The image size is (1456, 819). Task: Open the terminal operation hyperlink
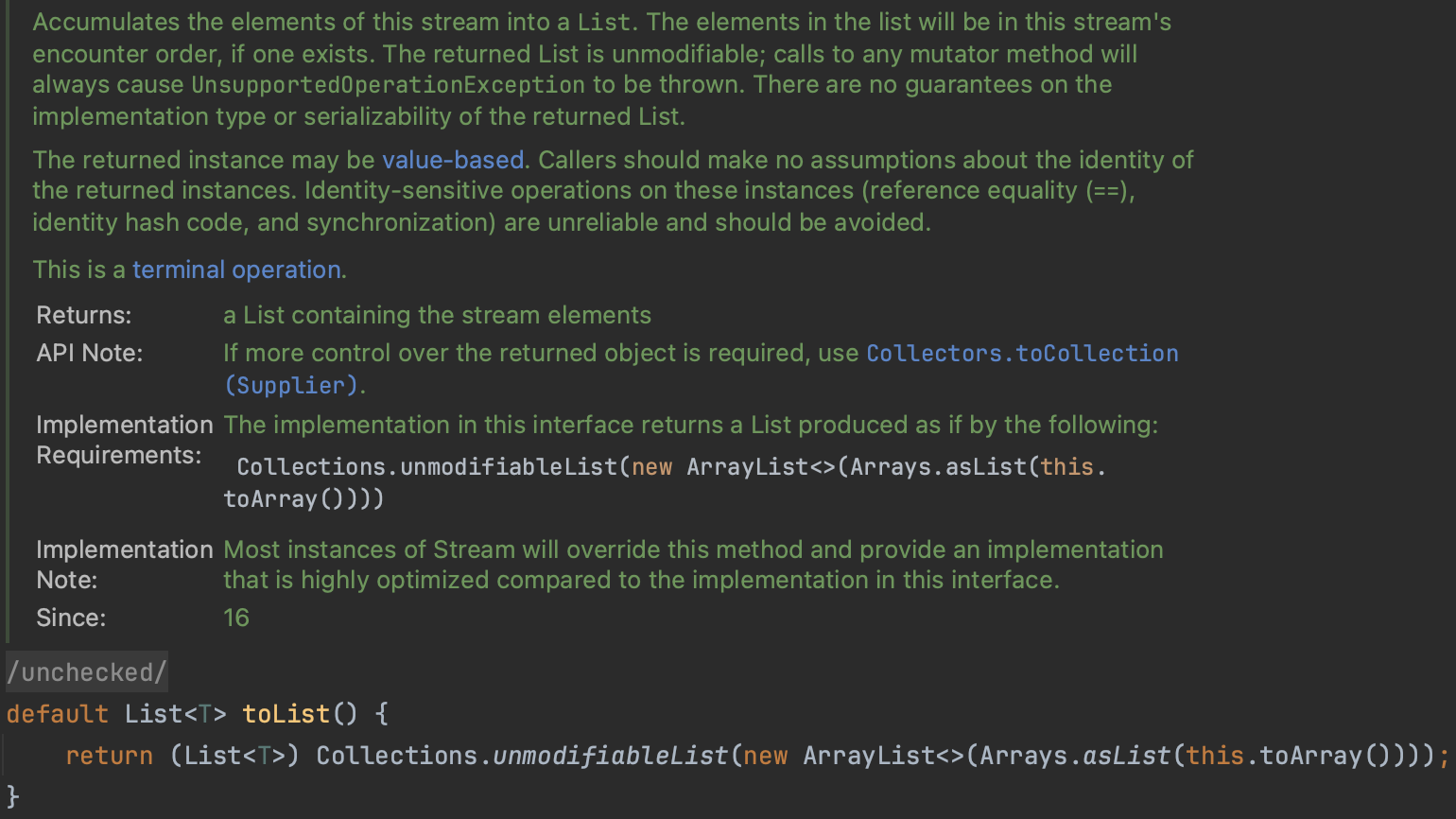235,270
